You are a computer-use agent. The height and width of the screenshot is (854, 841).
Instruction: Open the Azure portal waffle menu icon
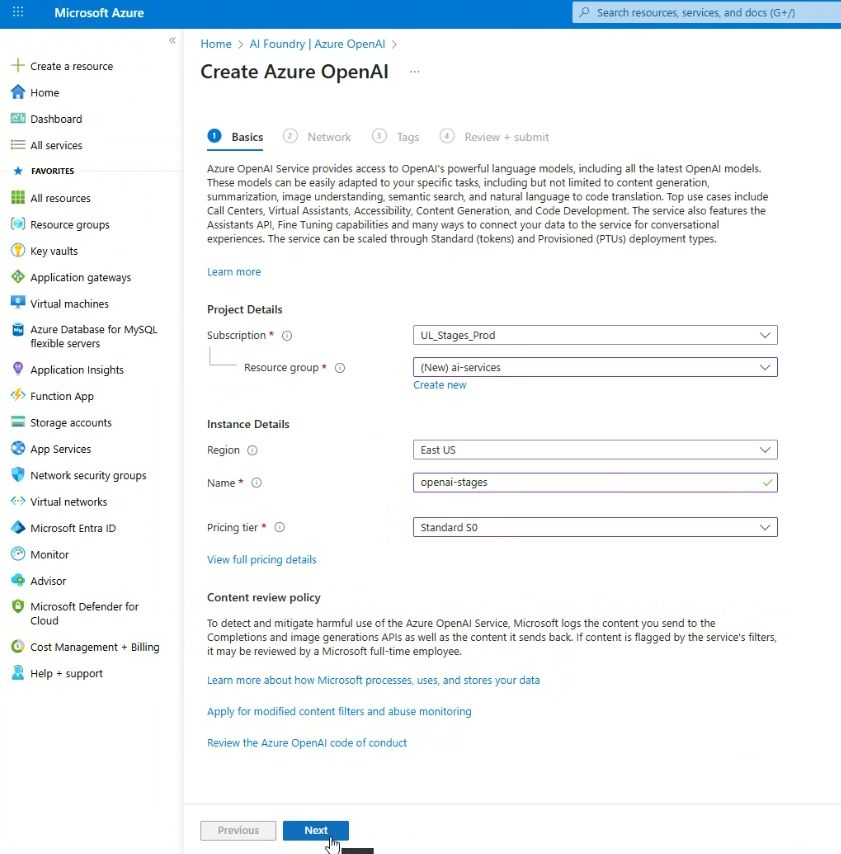18,13
